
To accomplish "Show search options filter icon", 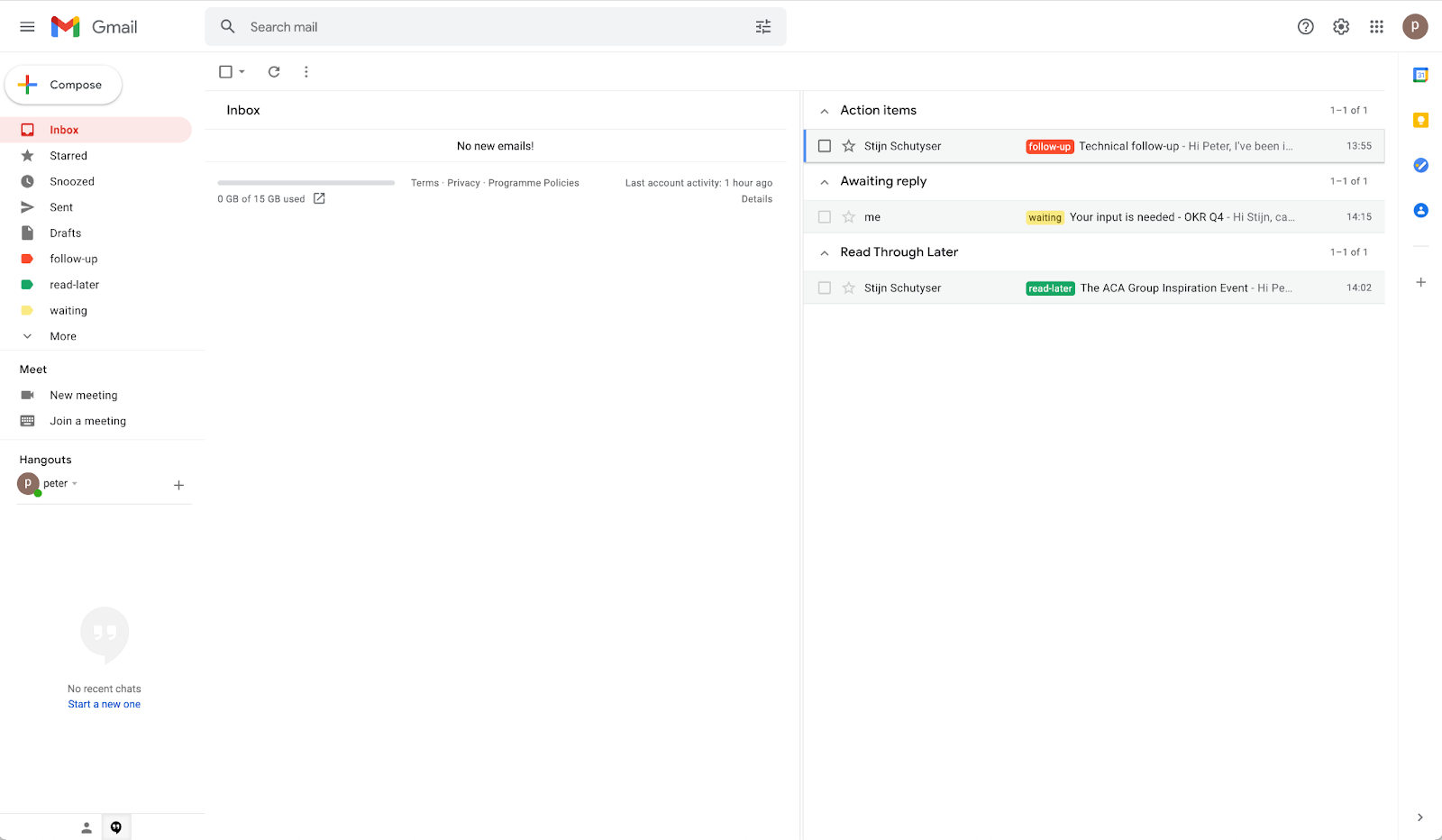I will click(x=763, y=27).
